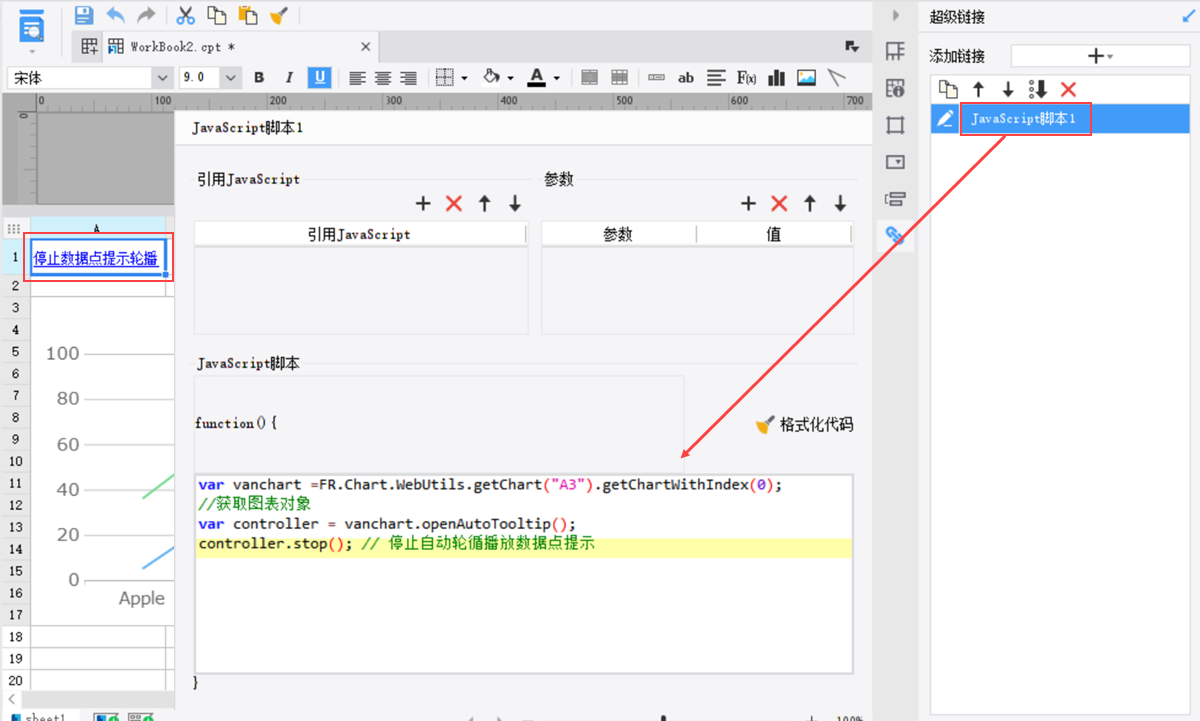The height and width of the screenshot is (721, 1200).
Task: Sort hyperlink list icon
Action: click(1038, 89)
